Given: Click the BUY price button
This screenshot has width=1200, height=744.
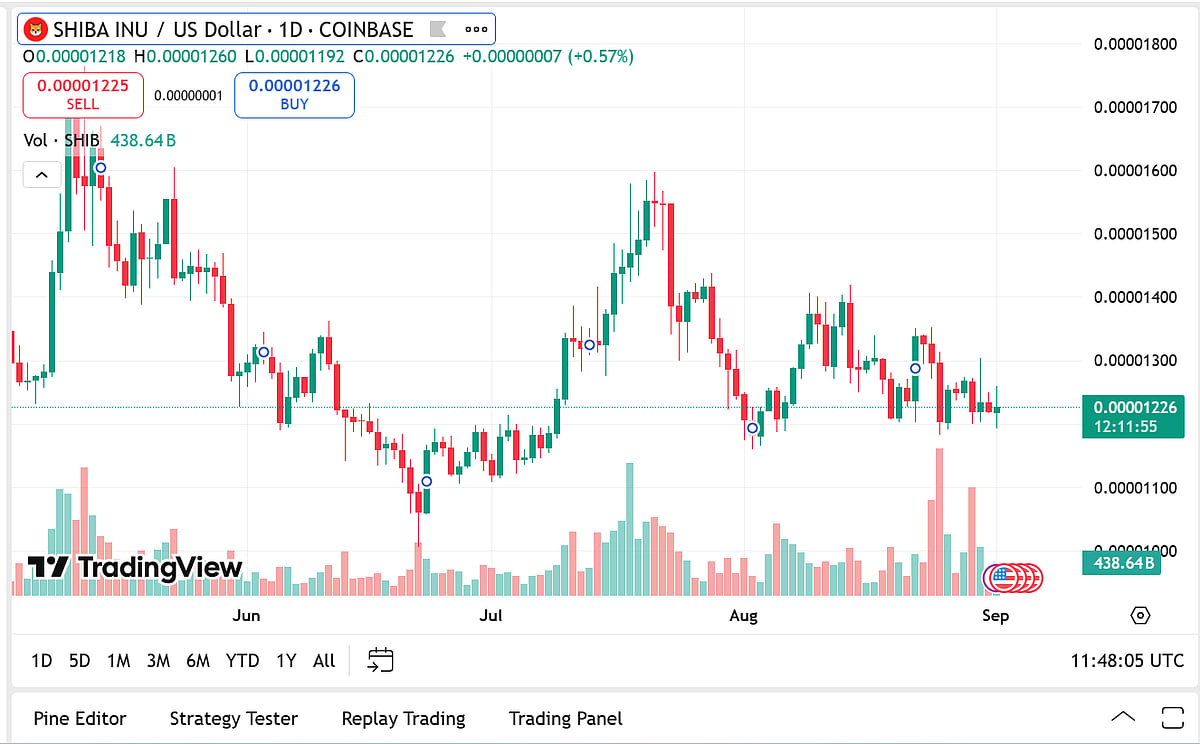Looking at the screenshot, I should (x=294, y=95).
